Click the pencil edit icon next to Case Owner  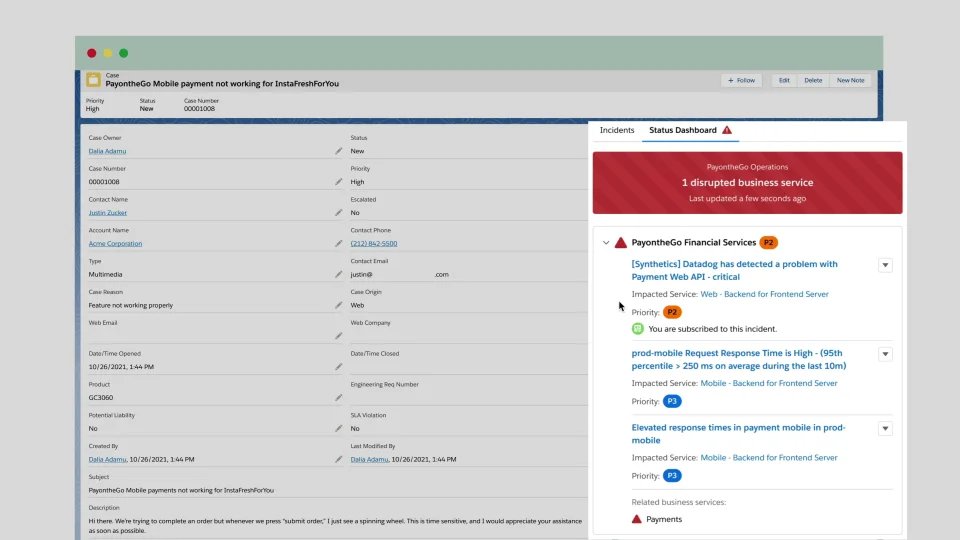(338, 151)
